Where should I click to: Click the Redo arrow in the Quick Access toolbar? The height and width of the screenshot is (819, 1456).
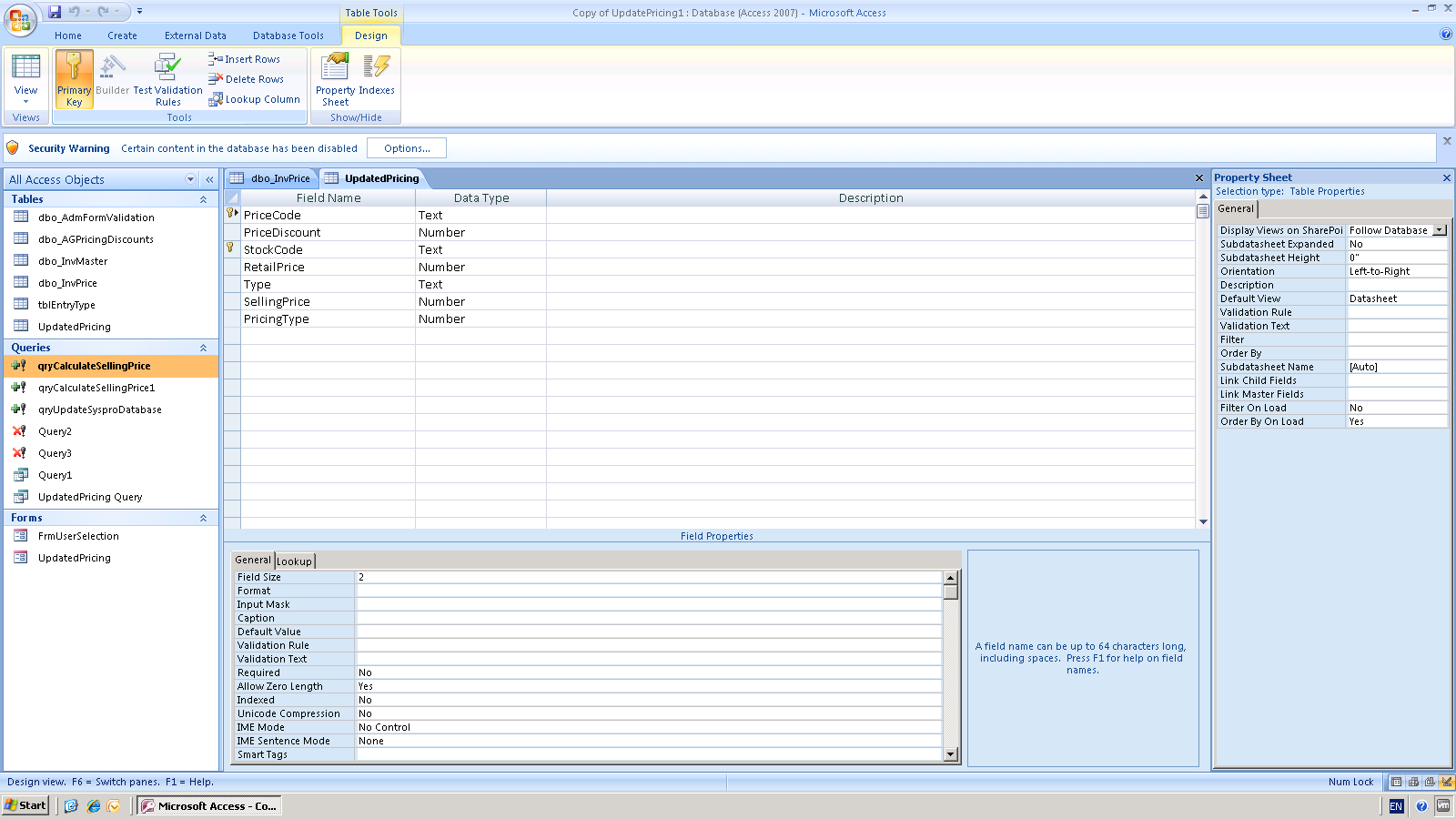pyautogui.click(x=103, y=12)
